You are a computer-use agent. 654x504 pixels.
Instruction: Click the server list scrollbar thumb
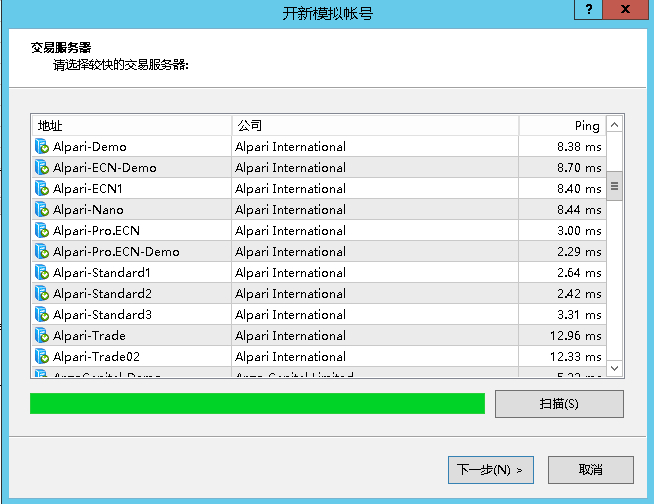click(614, 186)
